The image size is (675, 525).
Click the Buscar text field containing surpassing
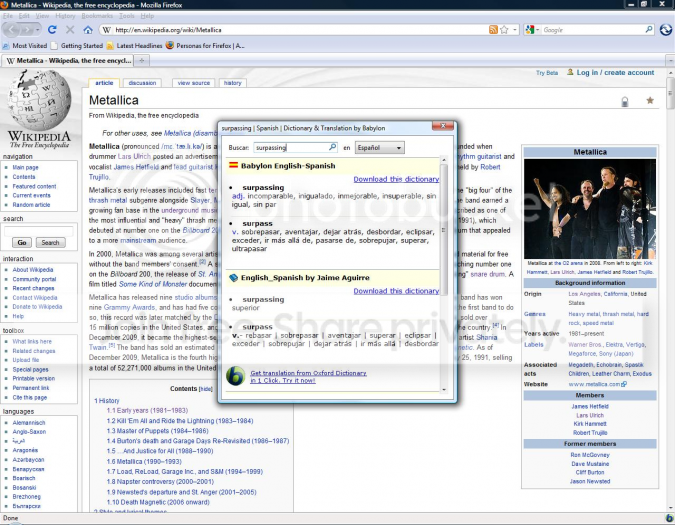[289, 148]
